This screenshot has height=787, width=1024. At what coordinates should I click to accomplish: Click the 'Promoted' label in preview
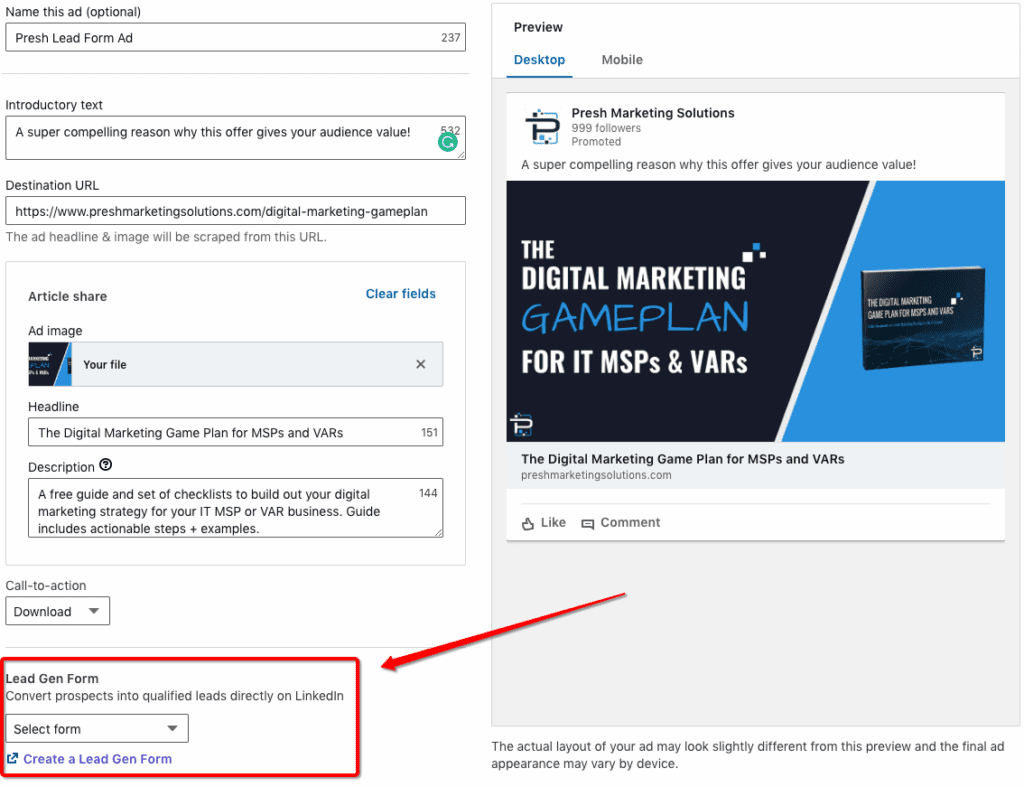596,142
